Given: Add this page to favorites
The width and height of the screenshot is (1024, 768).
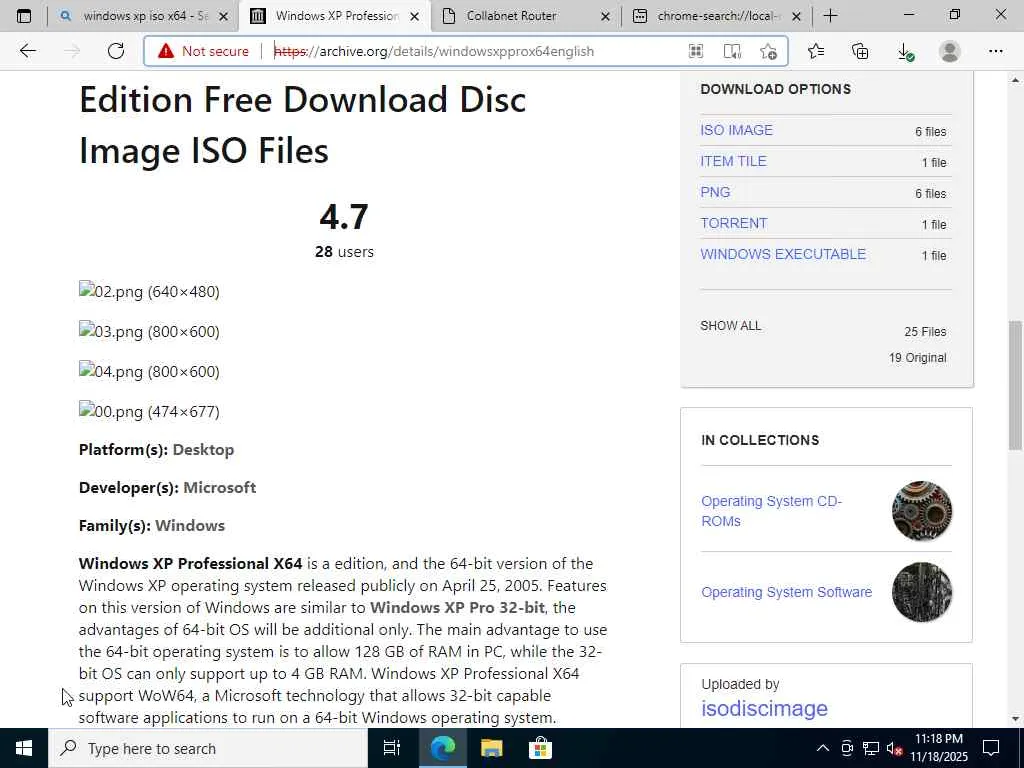Looking at the screenshot, I should (x=769, y=51).
